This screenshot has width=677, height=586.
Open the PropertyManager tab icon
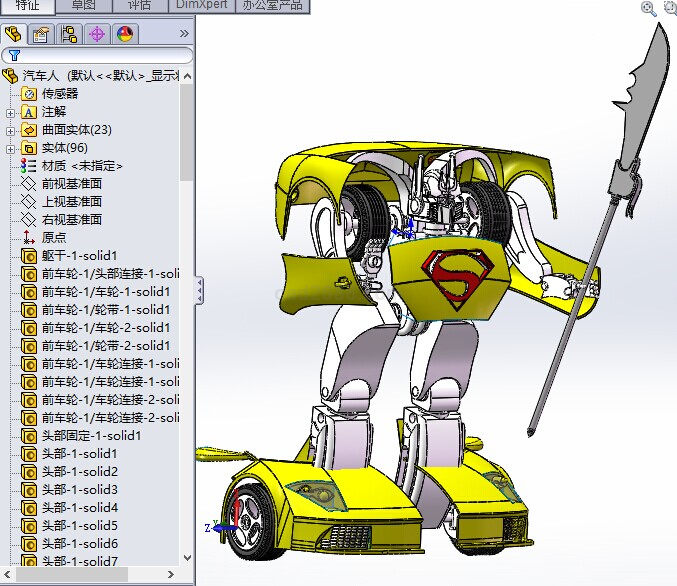41,34
